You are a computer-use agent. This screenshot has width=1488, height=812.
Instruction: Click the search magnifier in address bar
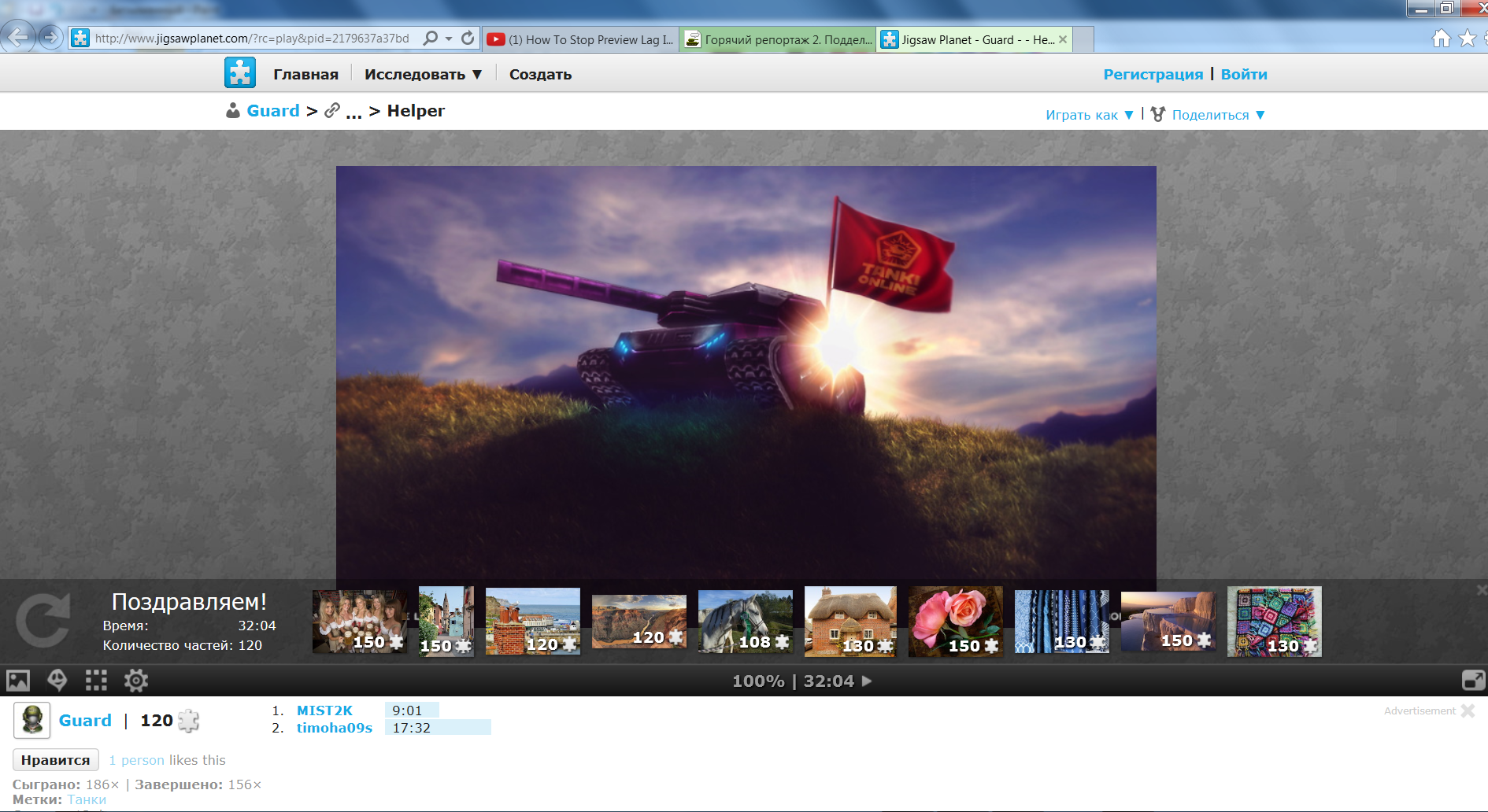(430, 38)
